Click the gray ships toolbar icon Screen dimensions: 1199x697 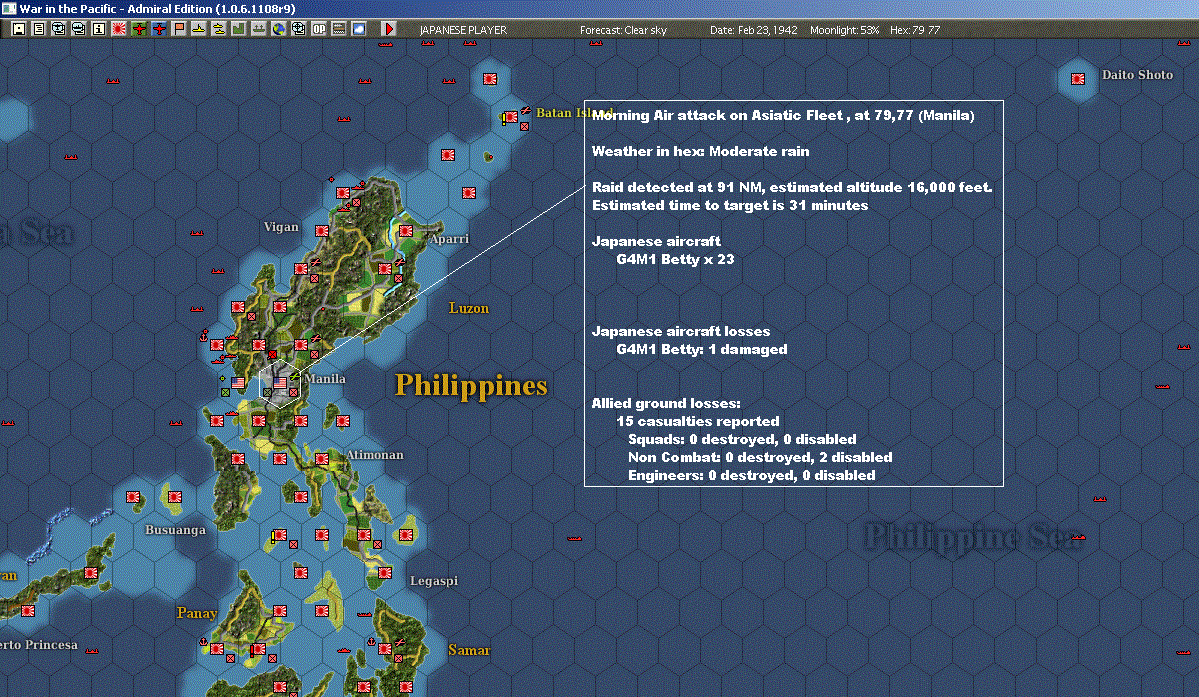pos(258,29)
